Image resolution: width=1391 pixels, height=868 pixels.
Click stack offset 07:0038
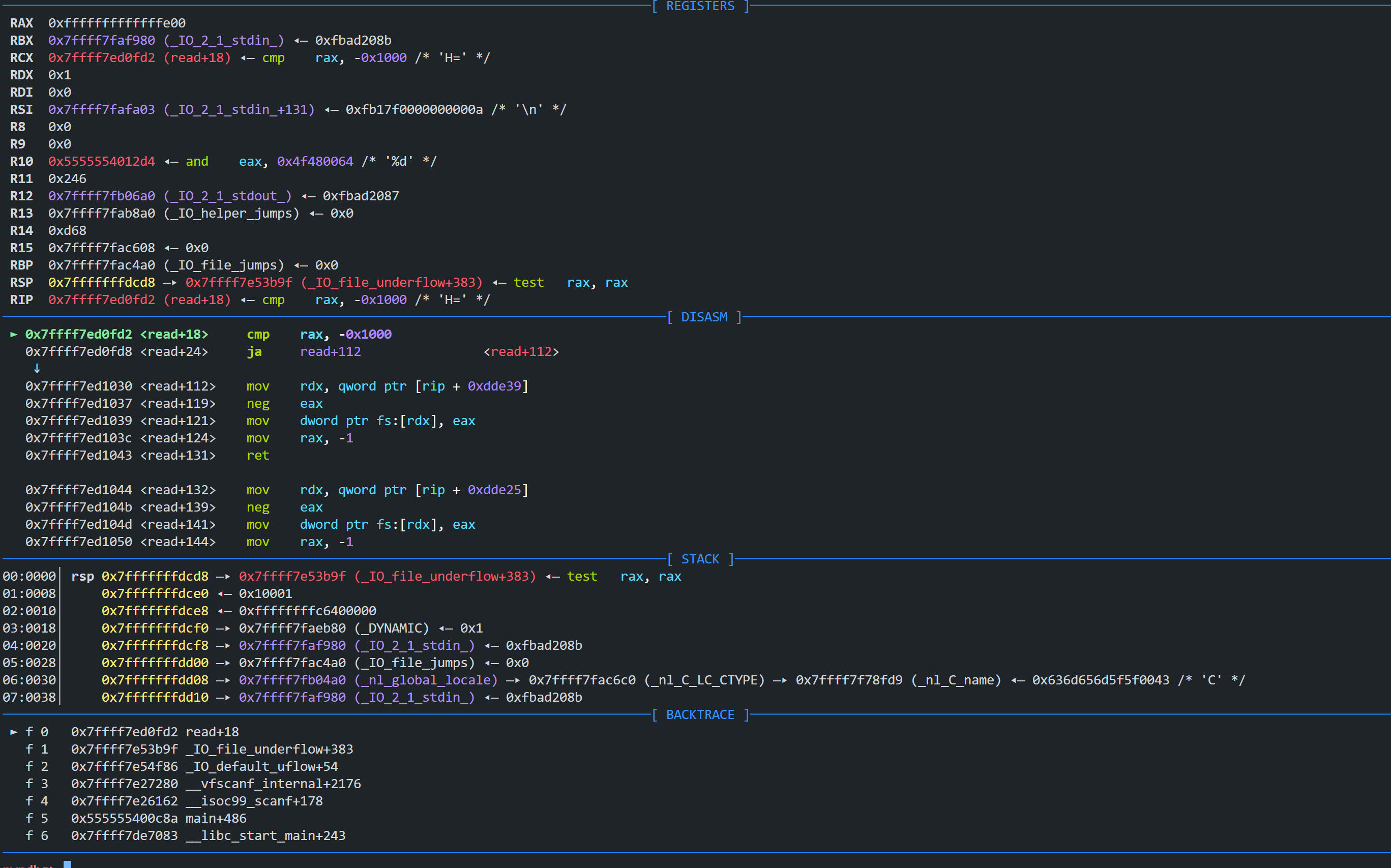click(29, 697)
